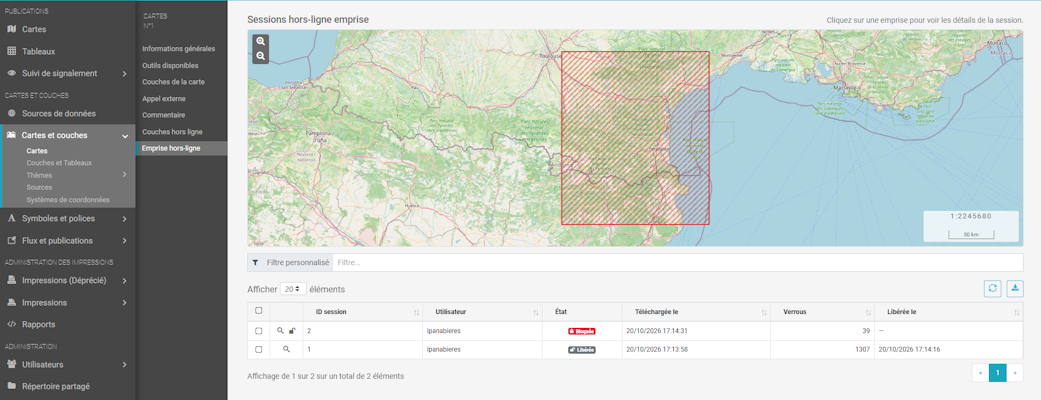Click date 20/10/2026 17:14:31
1041x400 pixels.
(657, 331)
